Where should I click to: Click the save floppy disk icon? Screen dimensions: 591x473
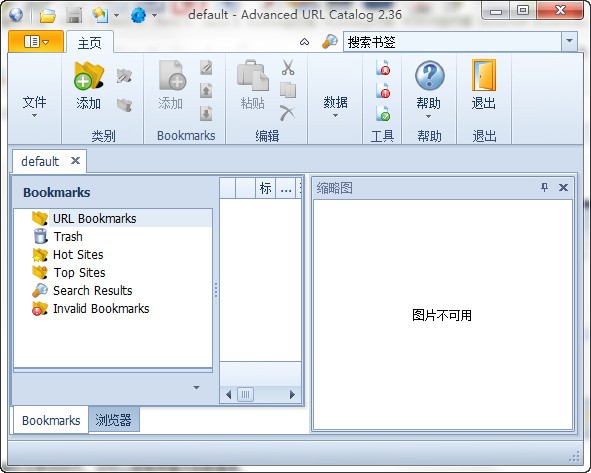click(74, 15)
